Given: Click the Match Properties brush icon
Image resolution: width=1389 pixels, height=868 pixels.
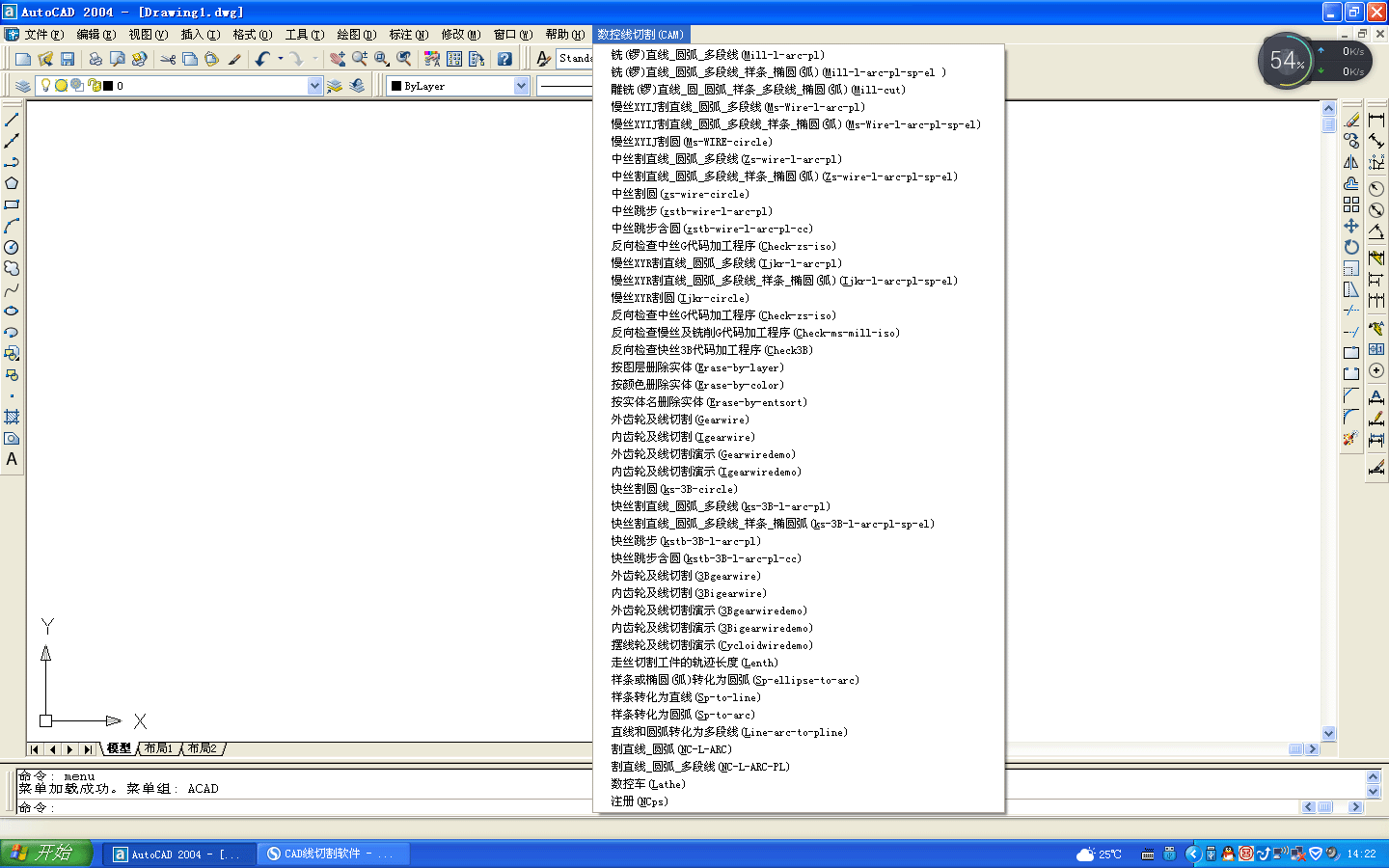Looking at the screenshot, I should coord(234,59).
